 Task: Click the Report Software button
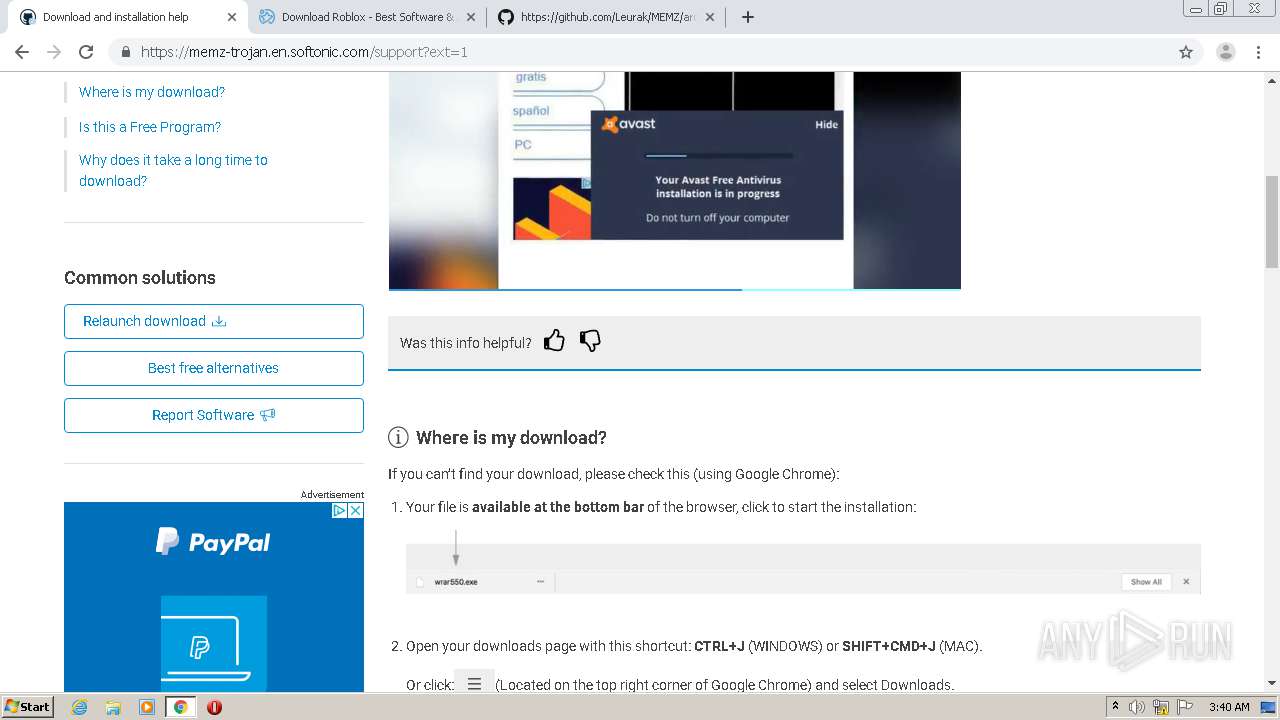[214, 415]
